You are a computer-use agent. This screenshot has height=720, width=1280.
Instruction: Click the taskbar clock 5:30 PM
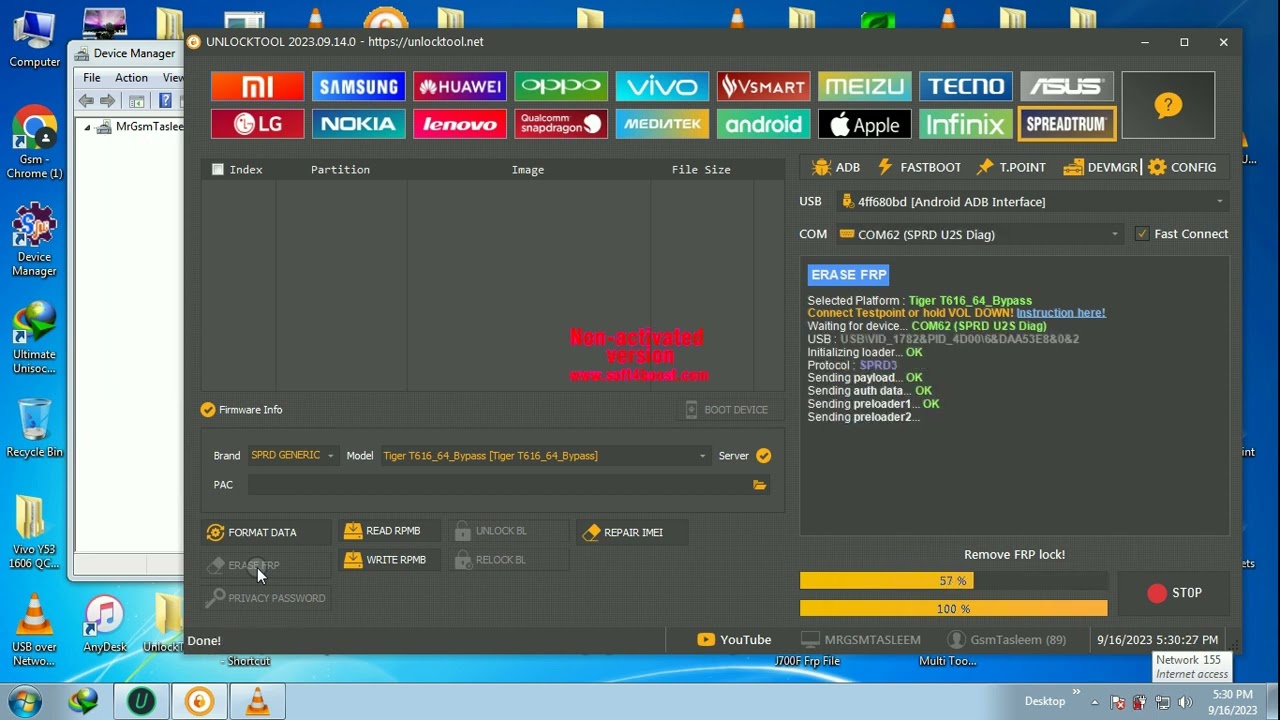(1230, 702)
